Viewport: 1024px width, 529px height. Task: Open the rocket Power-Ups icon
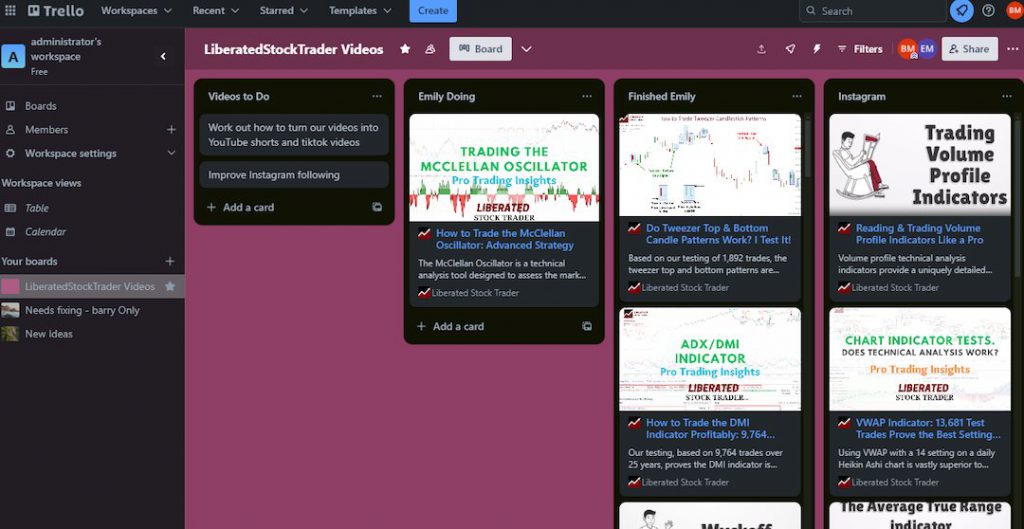(790, 49)
